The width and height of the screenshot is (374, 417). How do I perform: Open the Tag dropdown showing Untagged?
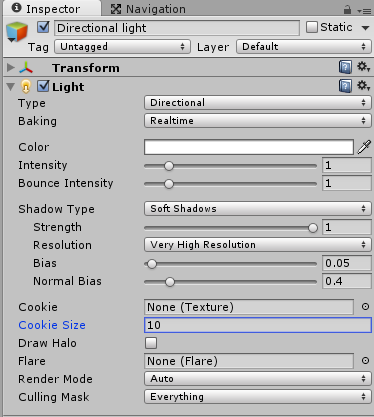point(122,47)
